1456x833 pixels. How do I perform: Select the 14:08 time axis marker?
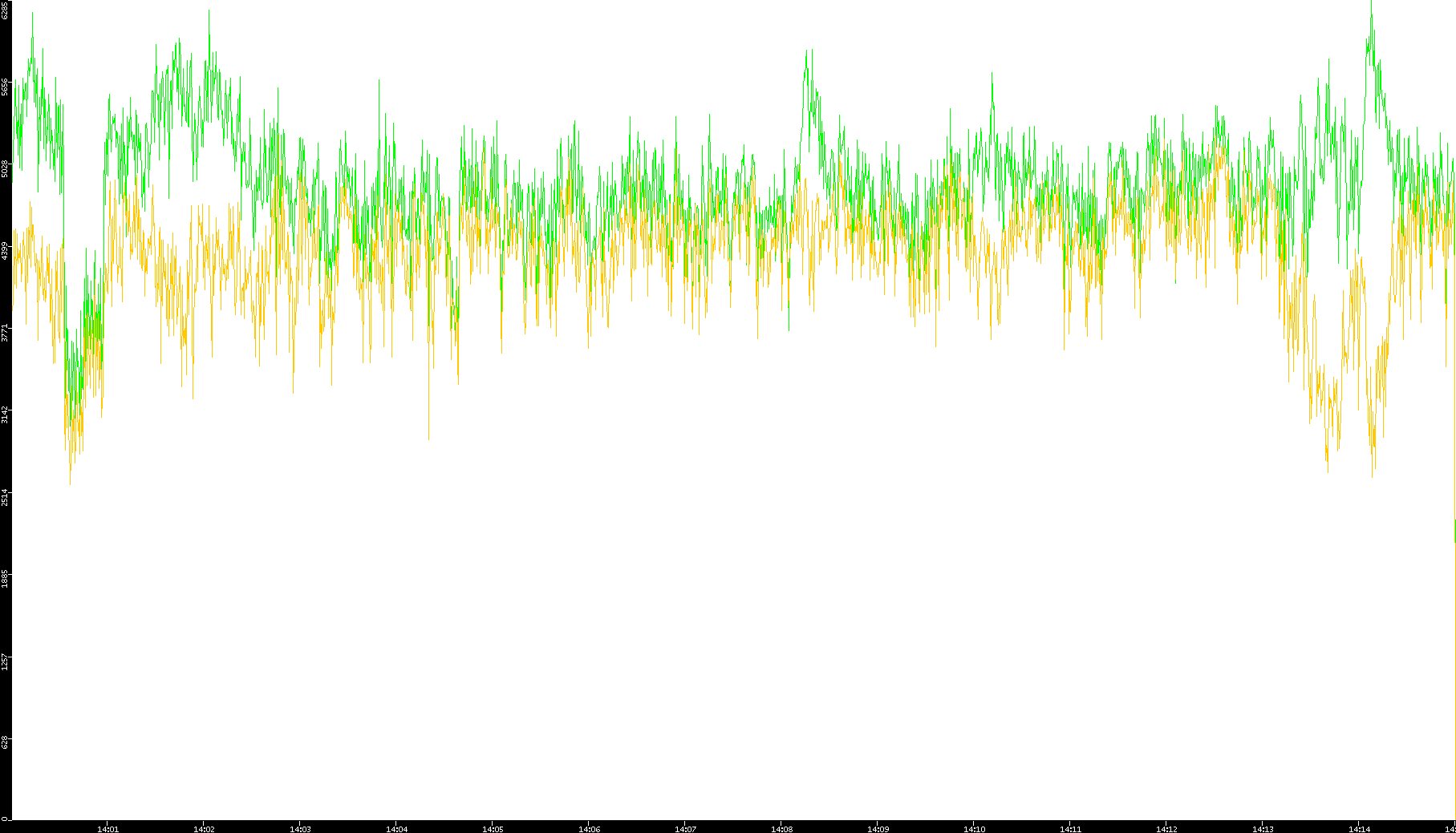click(x=781, y=829)
